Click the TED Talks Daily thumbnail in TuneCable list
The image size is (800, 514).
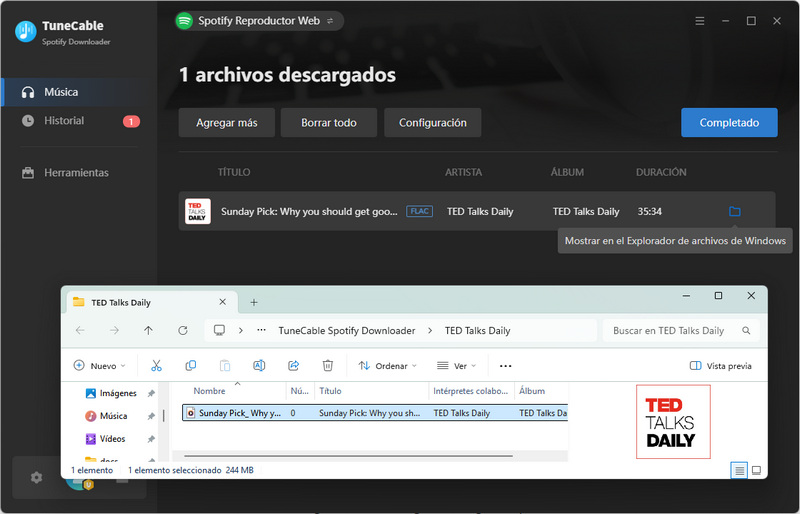coord(197,211)
